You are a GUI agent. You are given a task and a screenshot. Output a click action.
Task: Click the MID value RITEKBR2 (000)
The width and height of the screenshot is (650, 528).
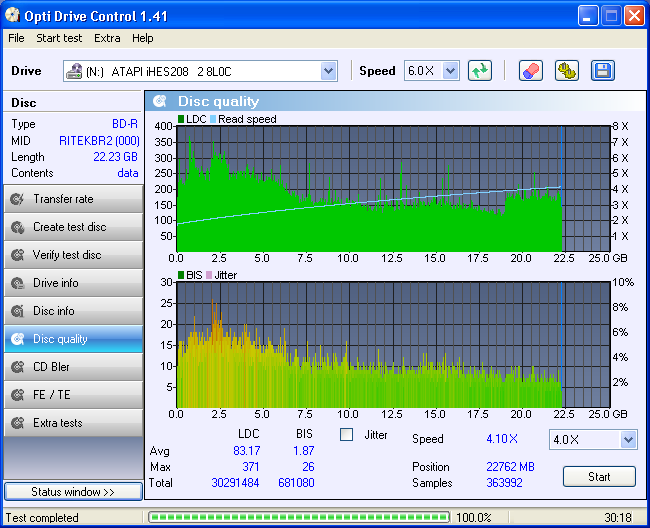[99, 141]
